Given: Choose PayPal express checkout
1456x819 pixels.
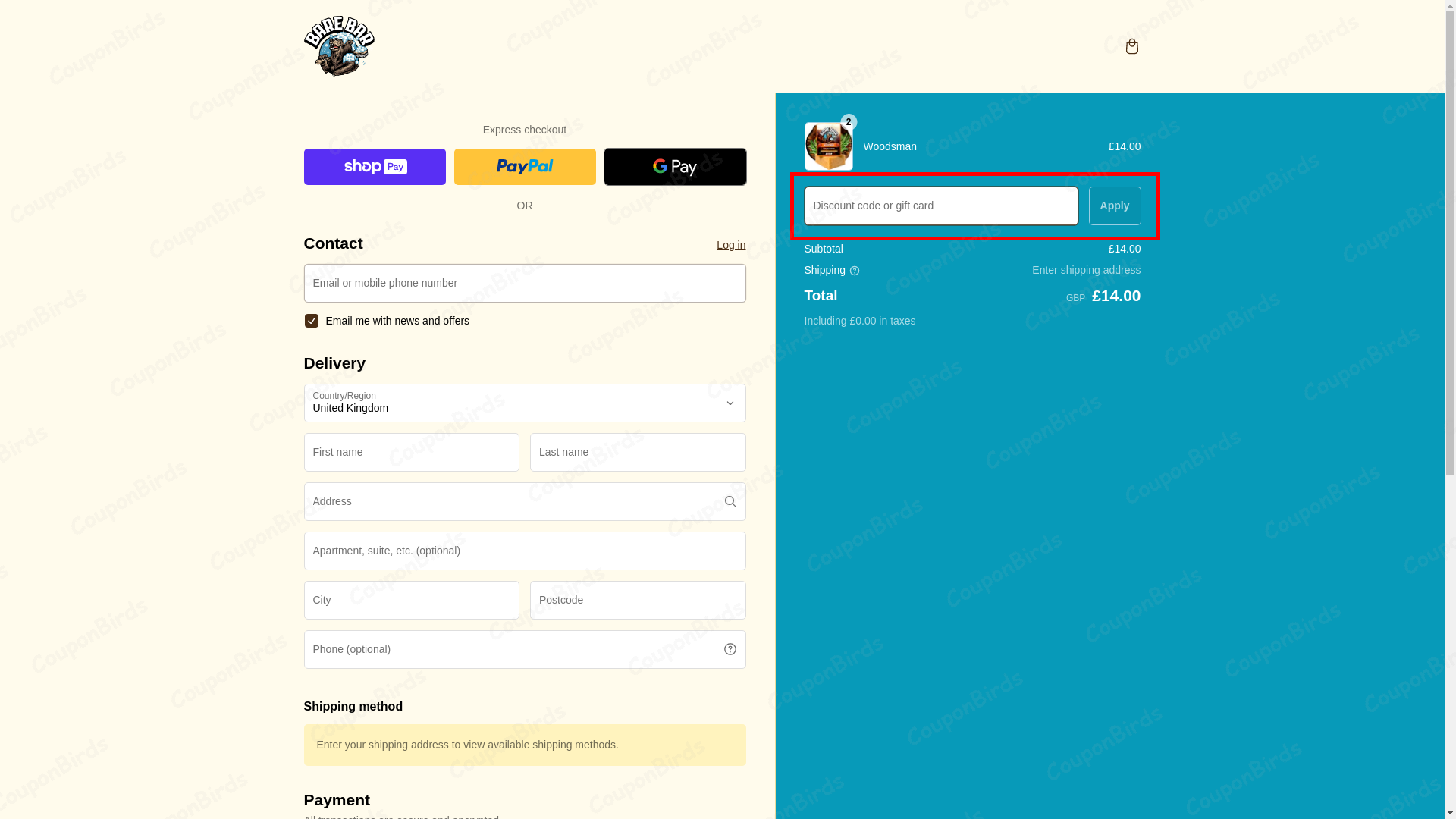Looking at the screenshot, I should [x=525, y=167].
